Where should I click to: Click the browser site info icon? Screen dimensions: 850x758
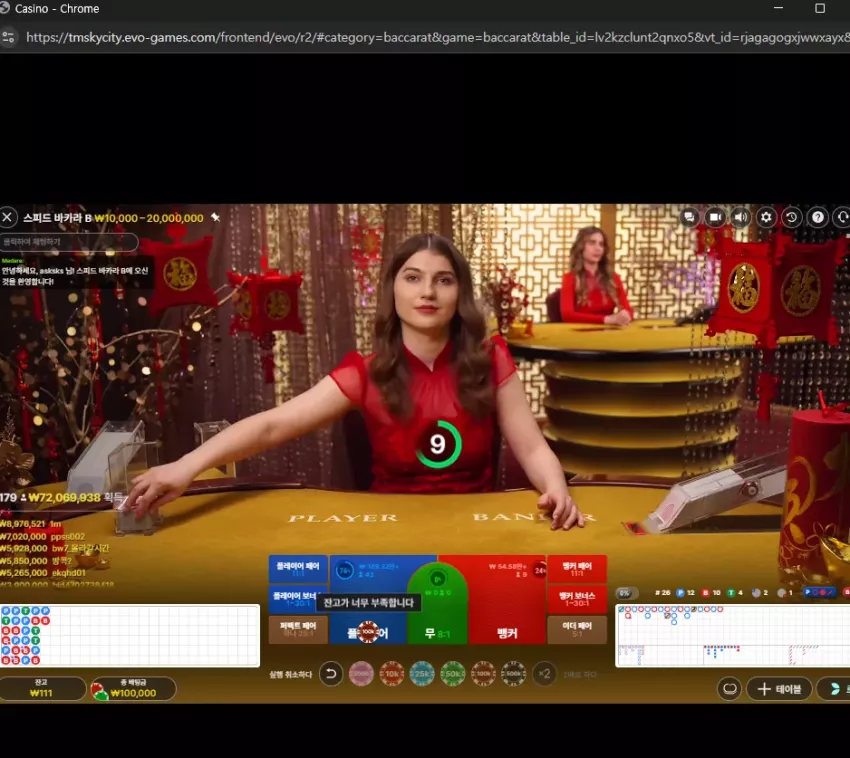click(x=9, y=37)
